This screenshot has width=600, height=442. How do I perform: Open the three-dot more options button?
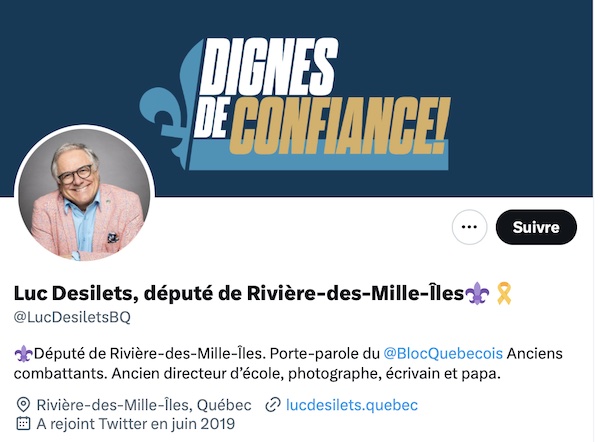tap(469, 227)
